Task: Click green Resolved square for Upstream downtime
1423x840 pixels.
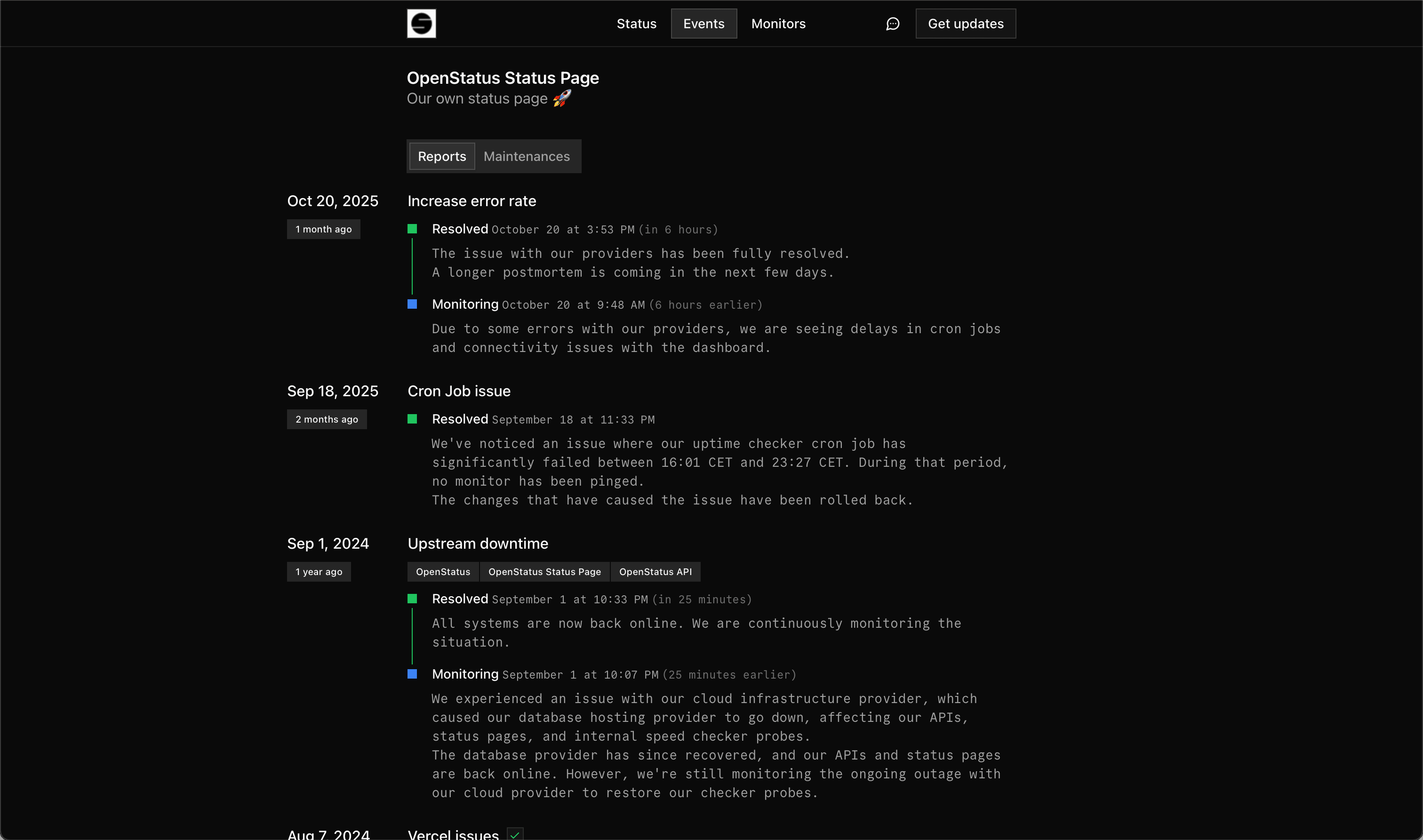Action: coord(412,598)
